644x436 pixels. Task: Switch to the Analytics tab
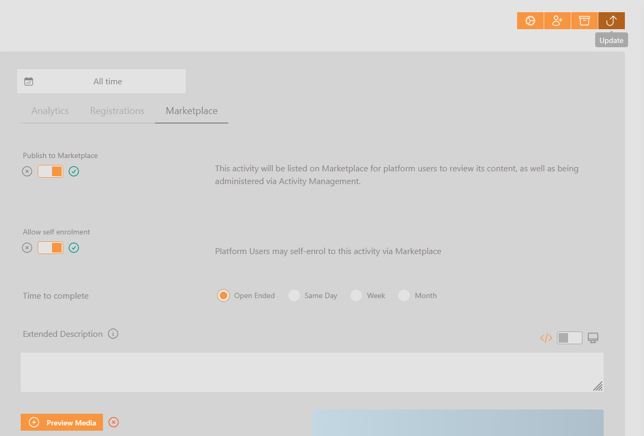click(x=50, y=111)
